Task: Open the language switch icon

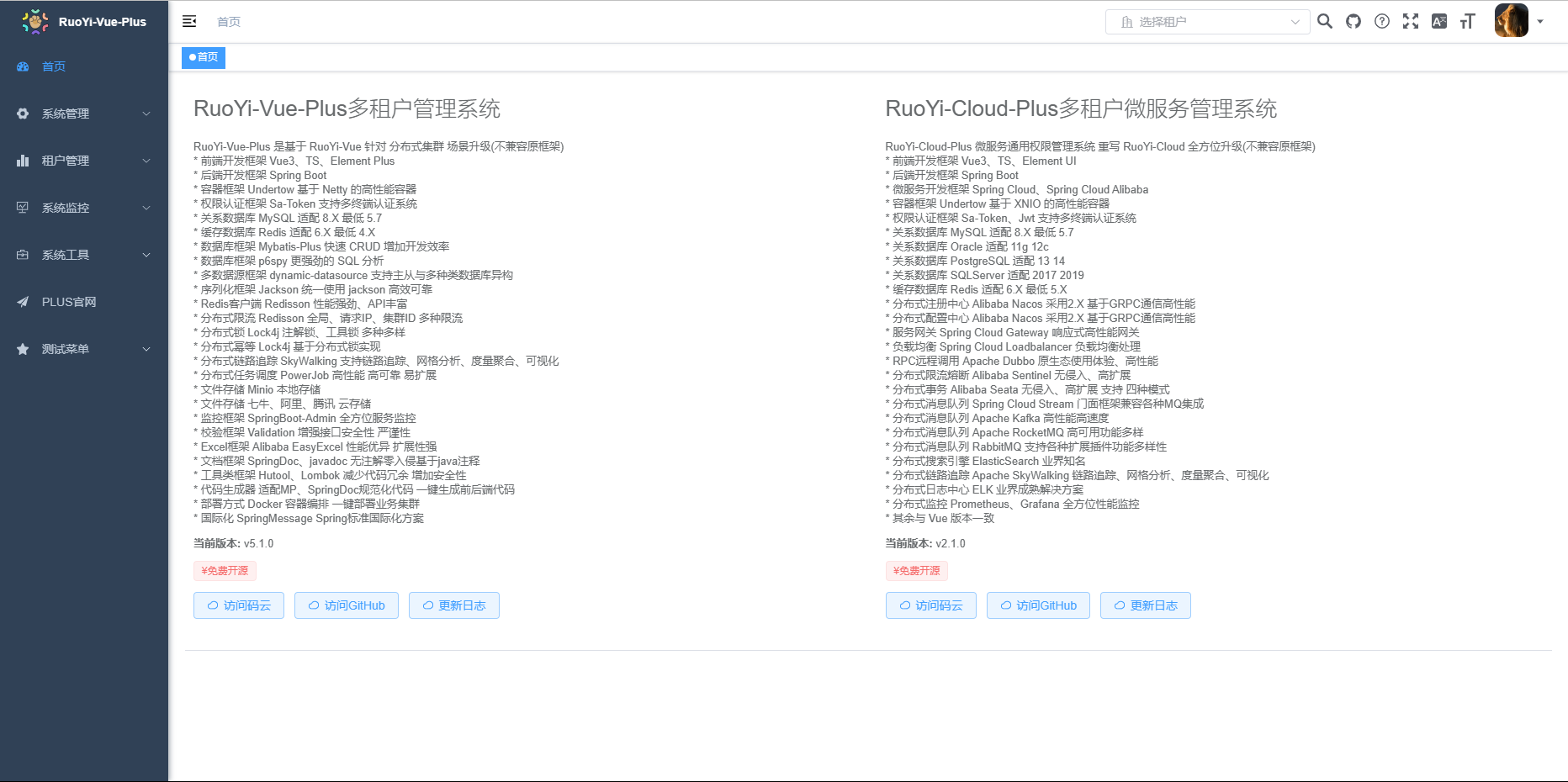Action: [x=1439, y=21]
